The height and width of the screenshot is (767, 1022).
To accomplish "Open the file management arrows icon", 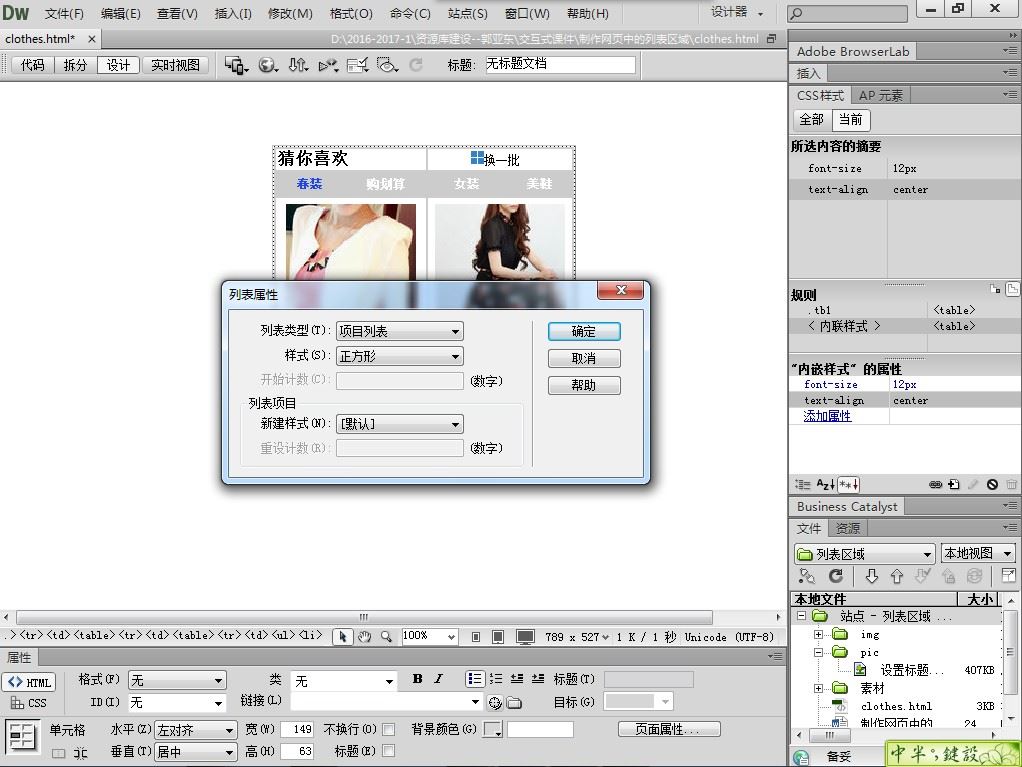I will click(x=299, y=65).
